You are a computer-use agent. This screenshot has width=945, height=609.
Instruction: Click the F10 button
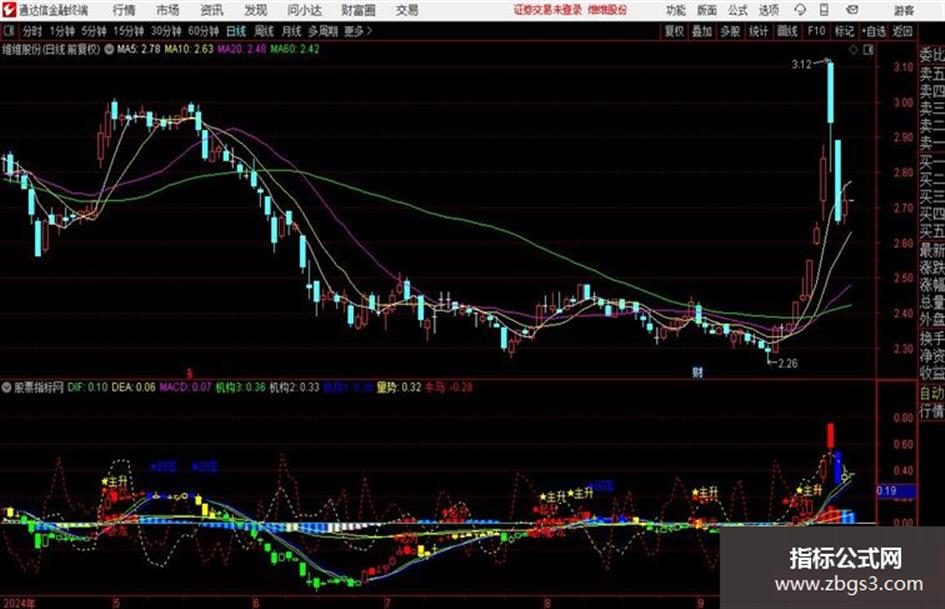pos(816,31)
